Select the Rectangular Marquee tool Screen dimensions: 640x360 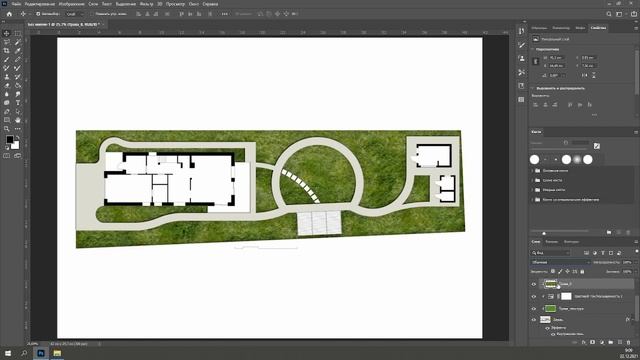coord(18,33)
